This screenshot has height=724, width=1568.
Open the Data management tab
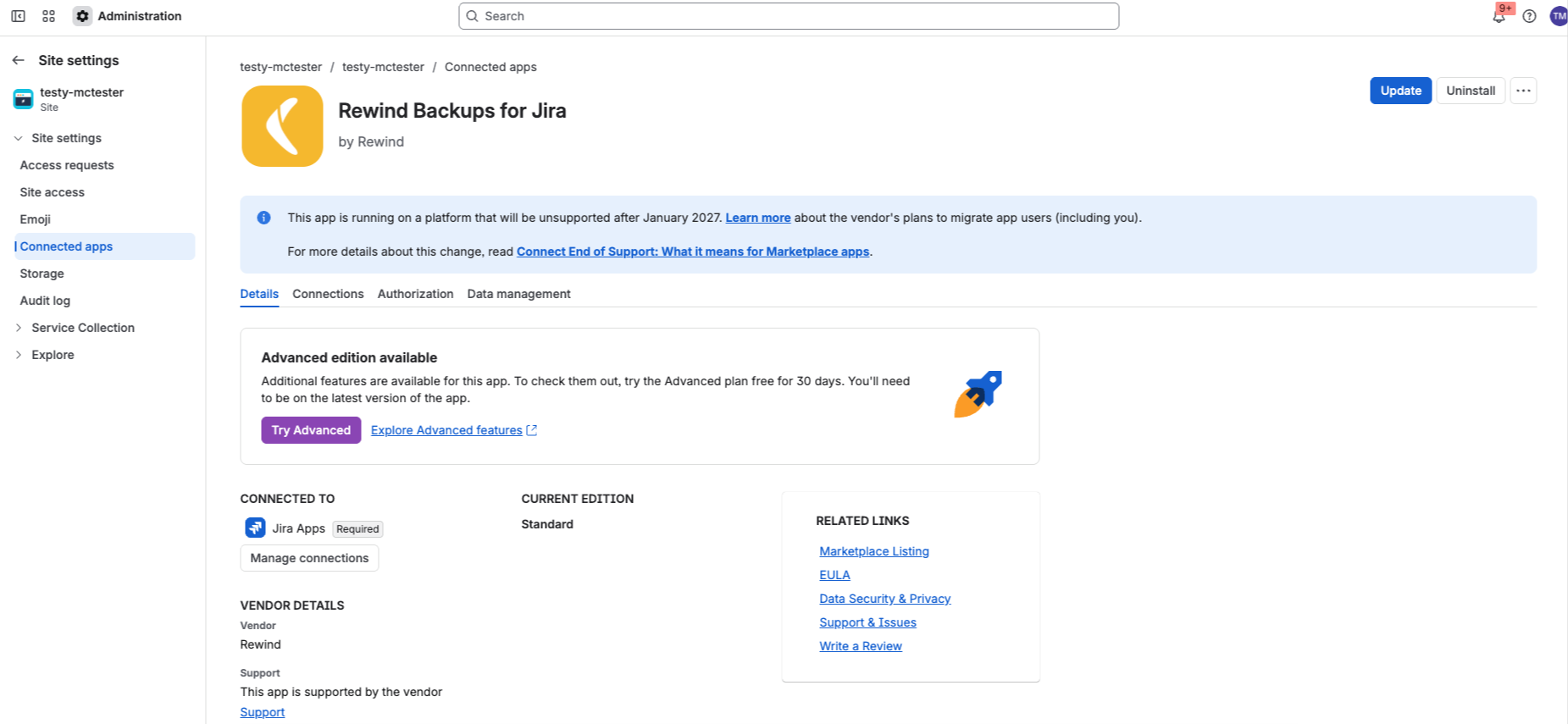[x=518, y=294]
